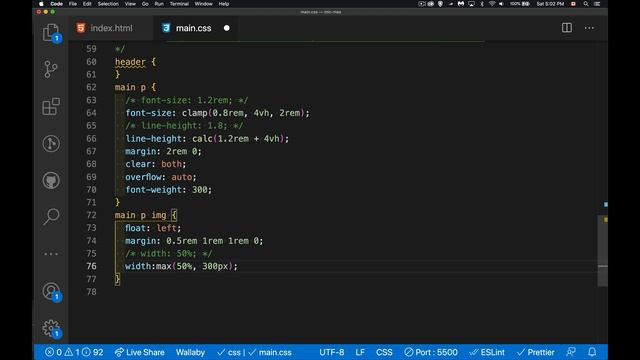
Task: Click the main.css check status item
Action: pyautogui.click(x=270, y=352)
